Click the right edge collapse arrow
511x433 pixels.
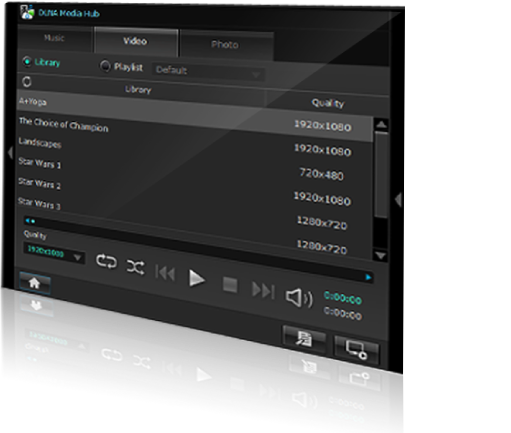click(x=398, y=200)
